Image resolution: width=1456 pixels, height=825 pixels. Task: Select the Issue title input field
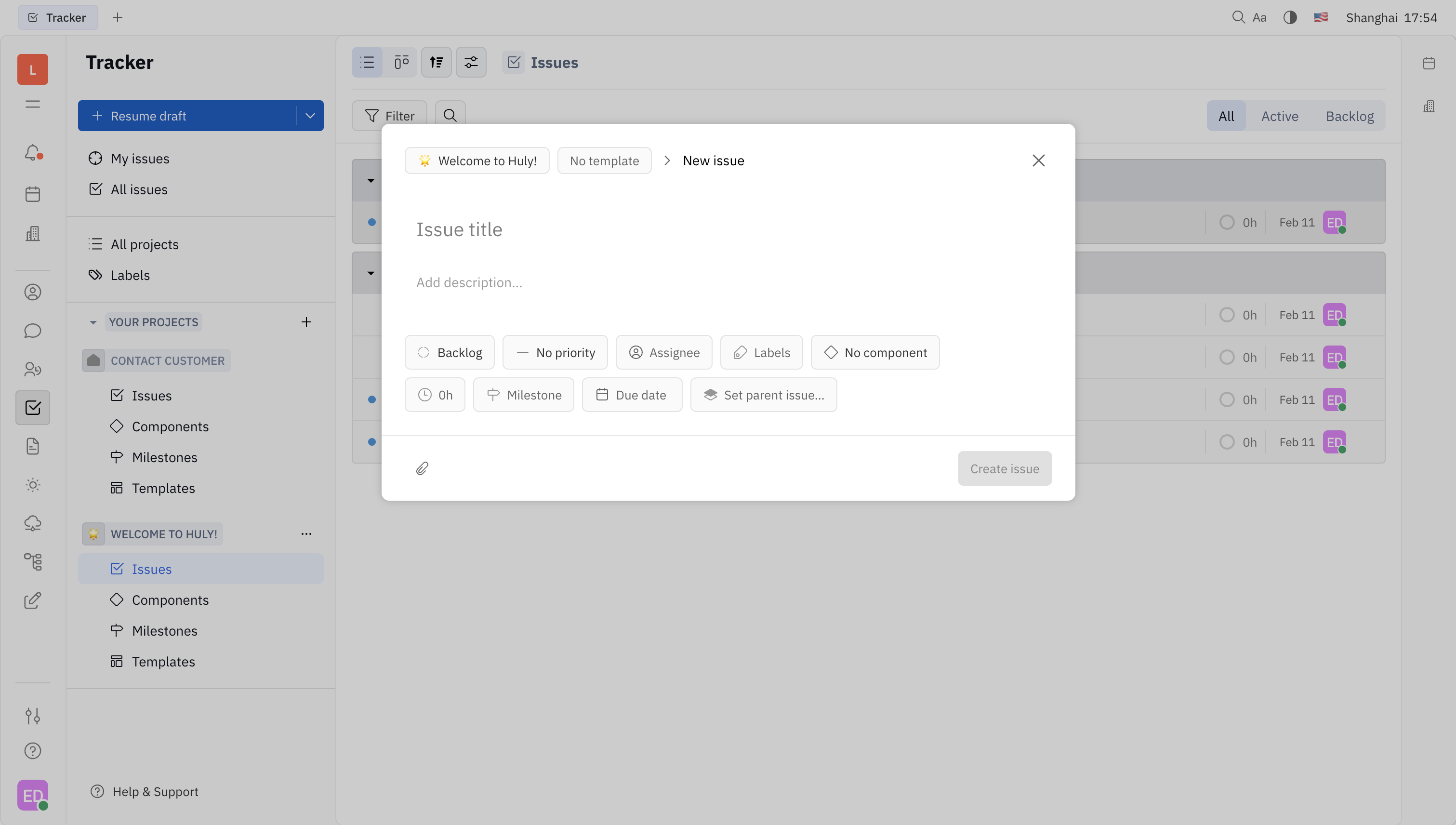(727, 228)
